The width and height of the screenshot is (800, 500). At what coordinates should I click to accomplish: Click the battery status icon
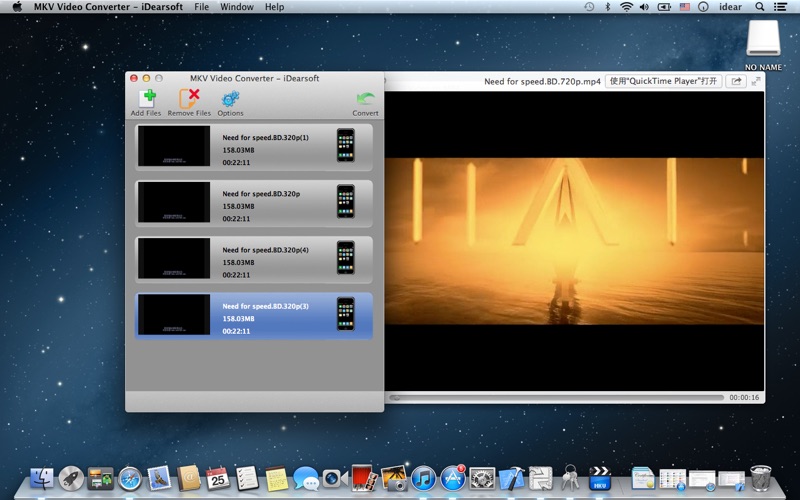pos(664,7)
